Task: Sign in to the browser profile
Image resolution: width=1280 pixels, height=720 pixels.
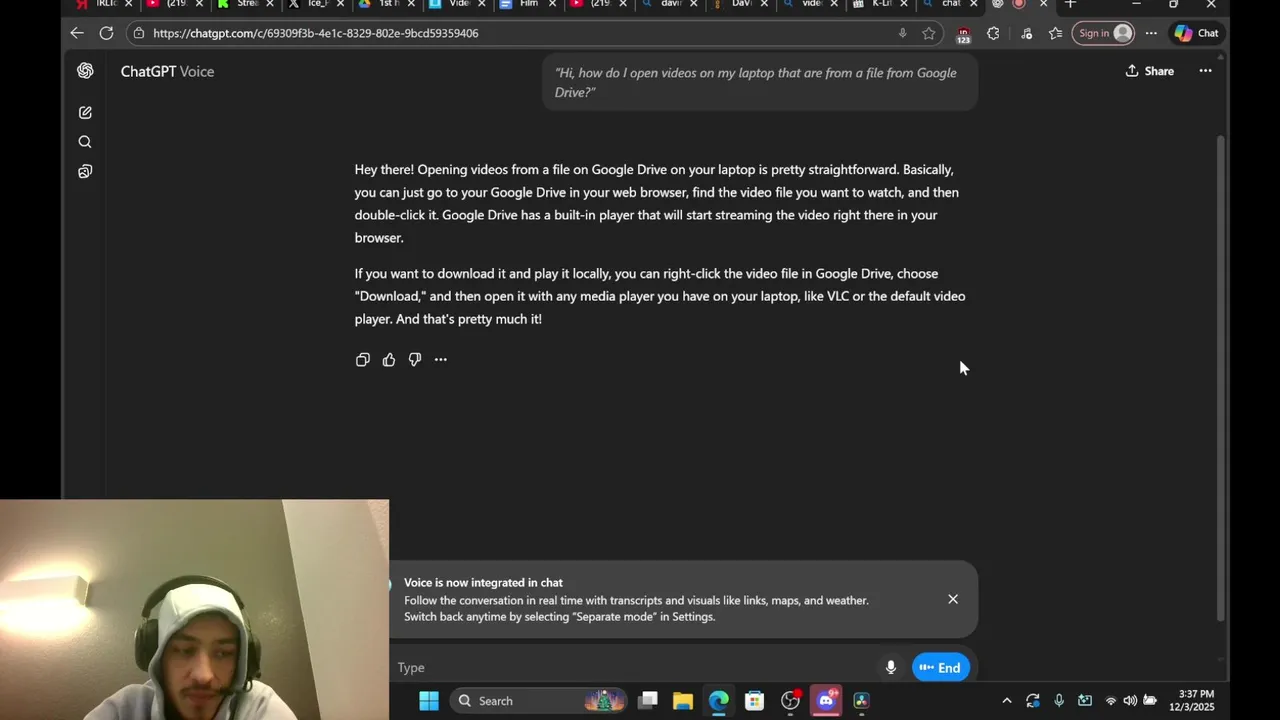Action: click(1104, 33)
